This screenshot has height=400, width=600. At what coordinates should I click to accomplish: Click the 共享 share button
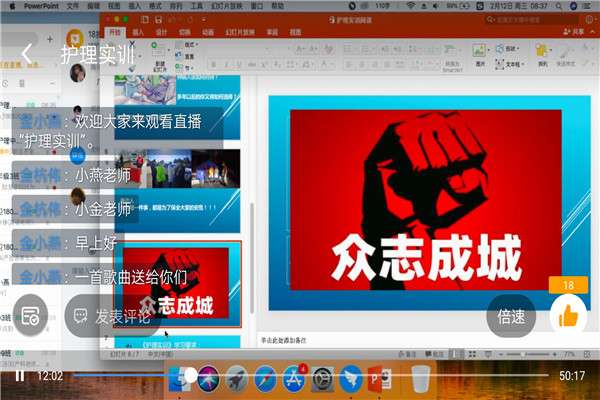(x=574, y=32)
